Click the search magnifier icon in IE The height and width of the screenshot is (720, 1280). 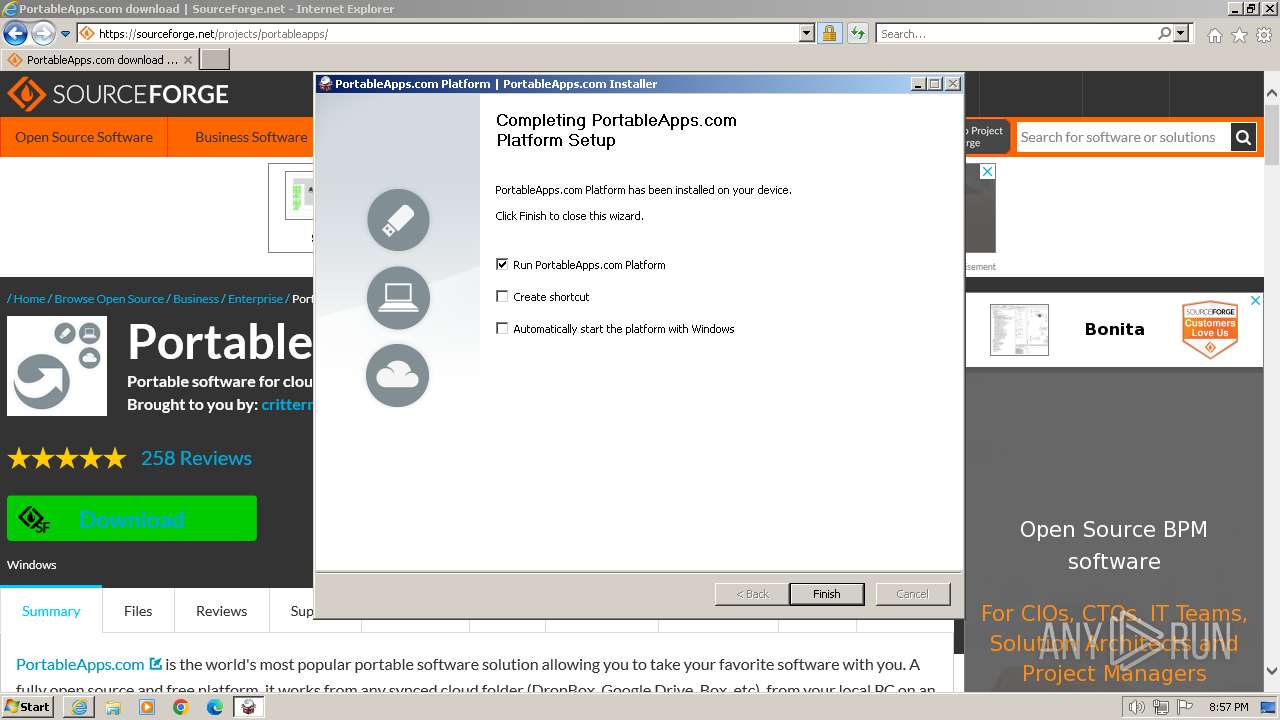click(x=1164, y=33)
